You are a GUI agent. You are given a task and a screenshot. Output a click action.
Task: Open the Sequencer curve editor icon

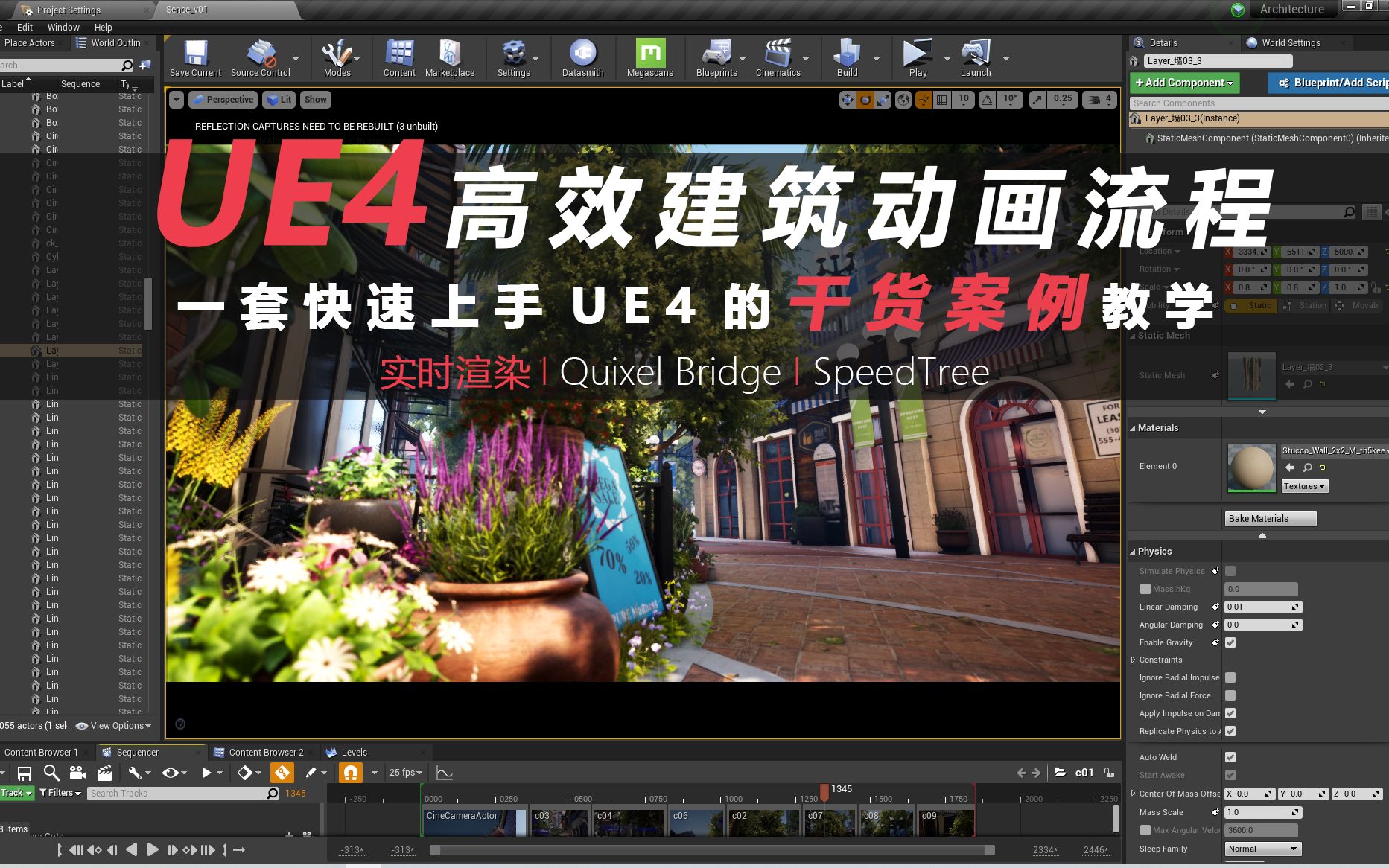pos(445,773)
